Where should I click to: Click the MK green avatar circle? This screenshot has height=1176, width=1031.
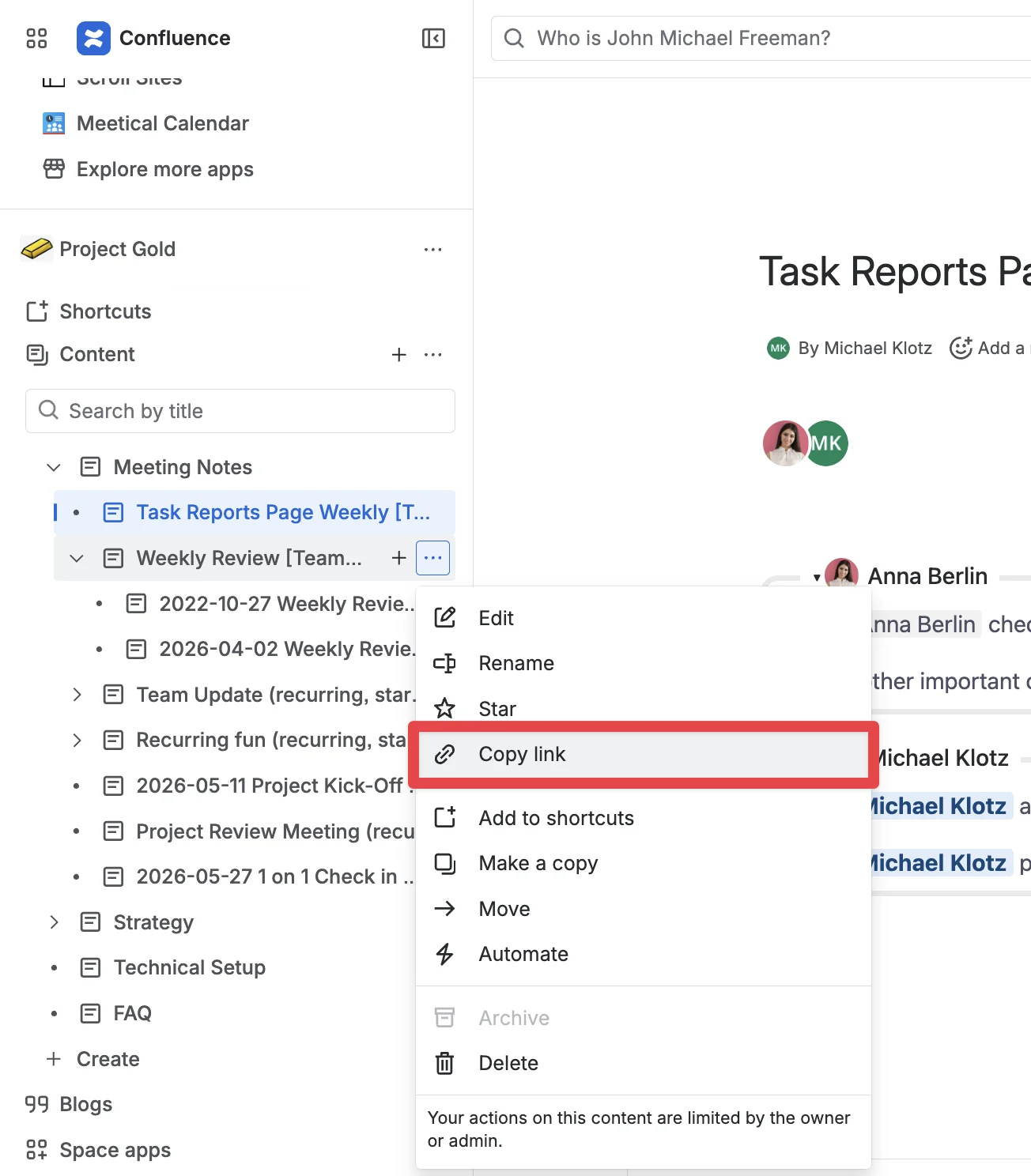pos(827,443)
